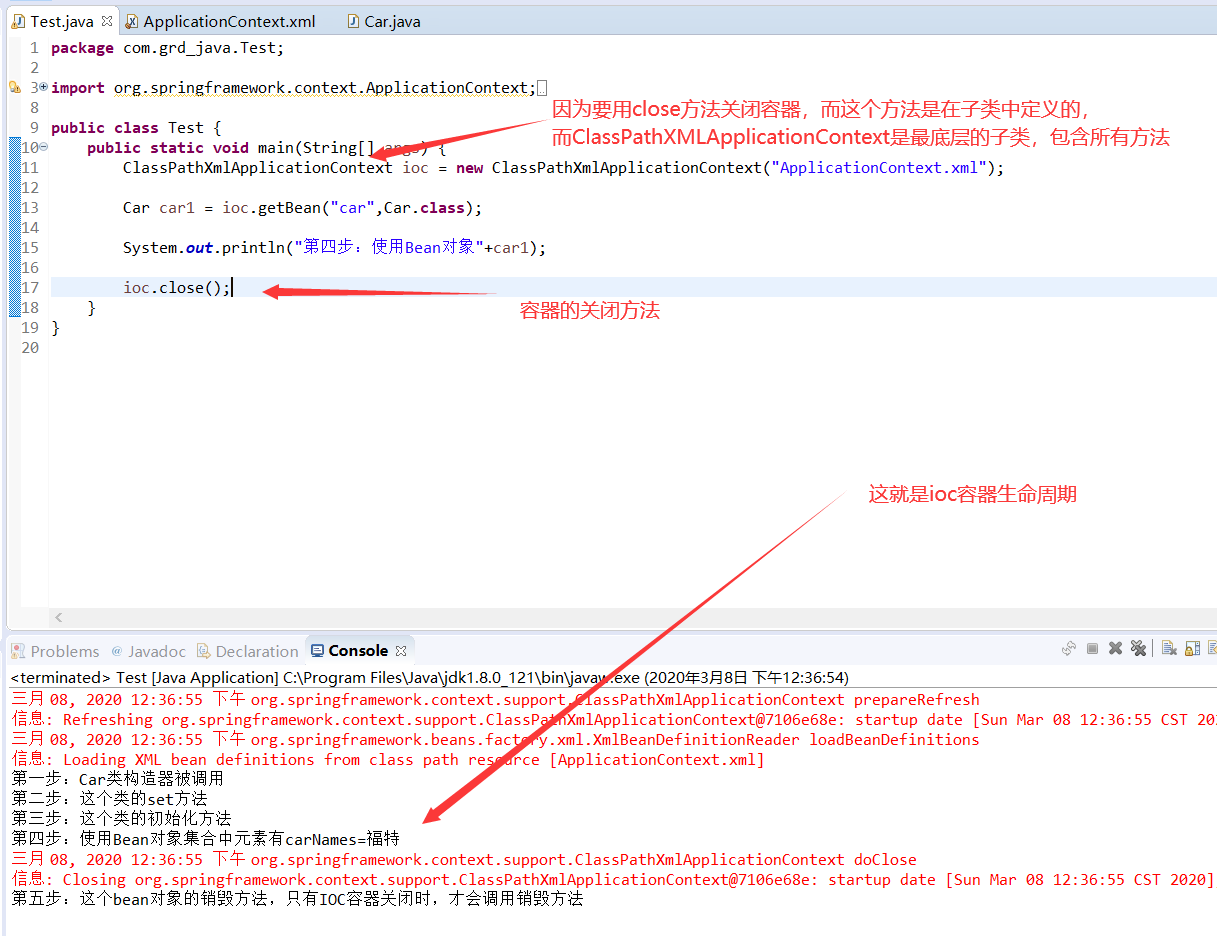Click the '第二步：这个类的set方法' console output
The height and width of the screenshot is (936, 1217).
(x=110, y=799)
